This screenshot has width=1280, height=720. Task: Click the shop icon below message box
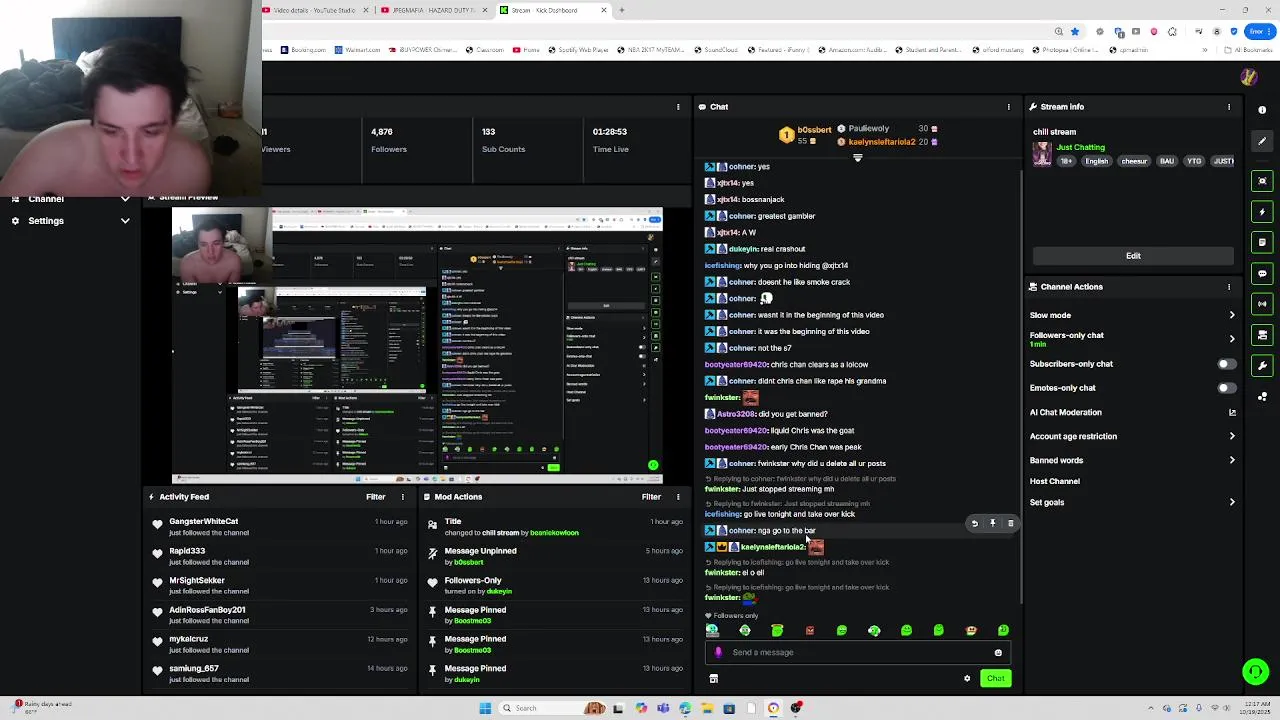713,678
